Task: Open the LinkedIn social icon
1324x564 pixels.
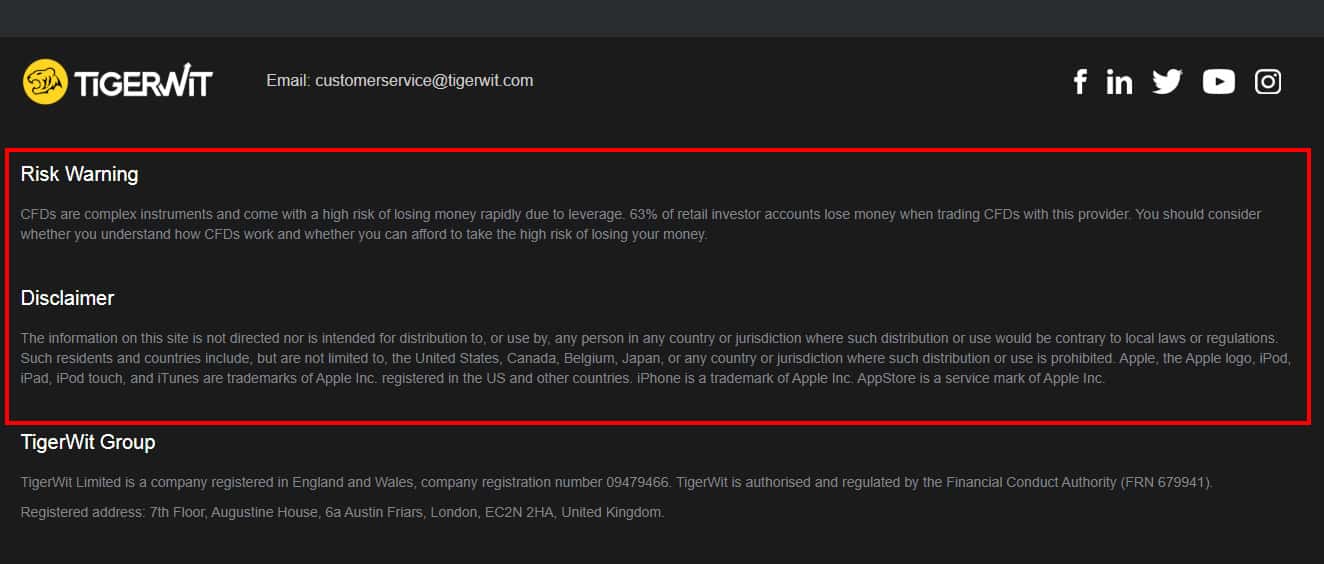Action: (1119, 82)
